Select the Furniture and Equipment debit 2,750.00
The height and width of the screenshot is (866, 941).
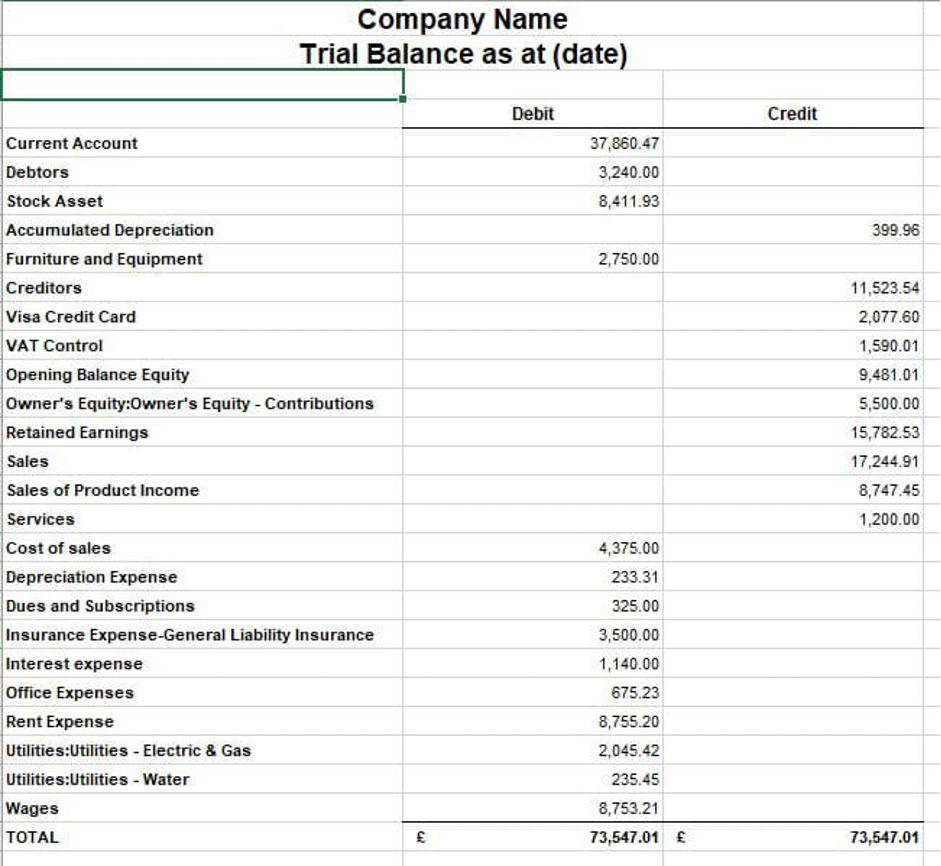(x=628, y=259)
